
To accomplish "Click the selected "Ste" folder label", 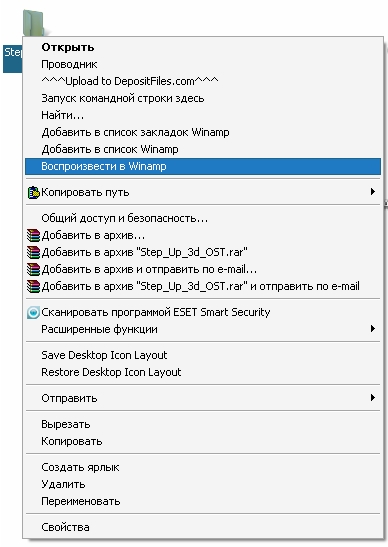I will coord(13,59).
